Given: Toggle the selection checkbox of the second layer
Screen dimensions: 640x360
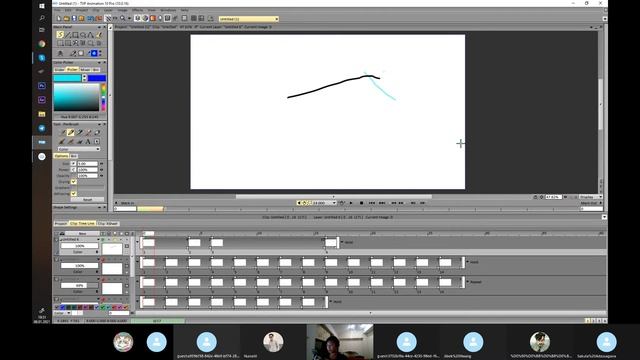Looking at the screenshot, I should point(56,260).
